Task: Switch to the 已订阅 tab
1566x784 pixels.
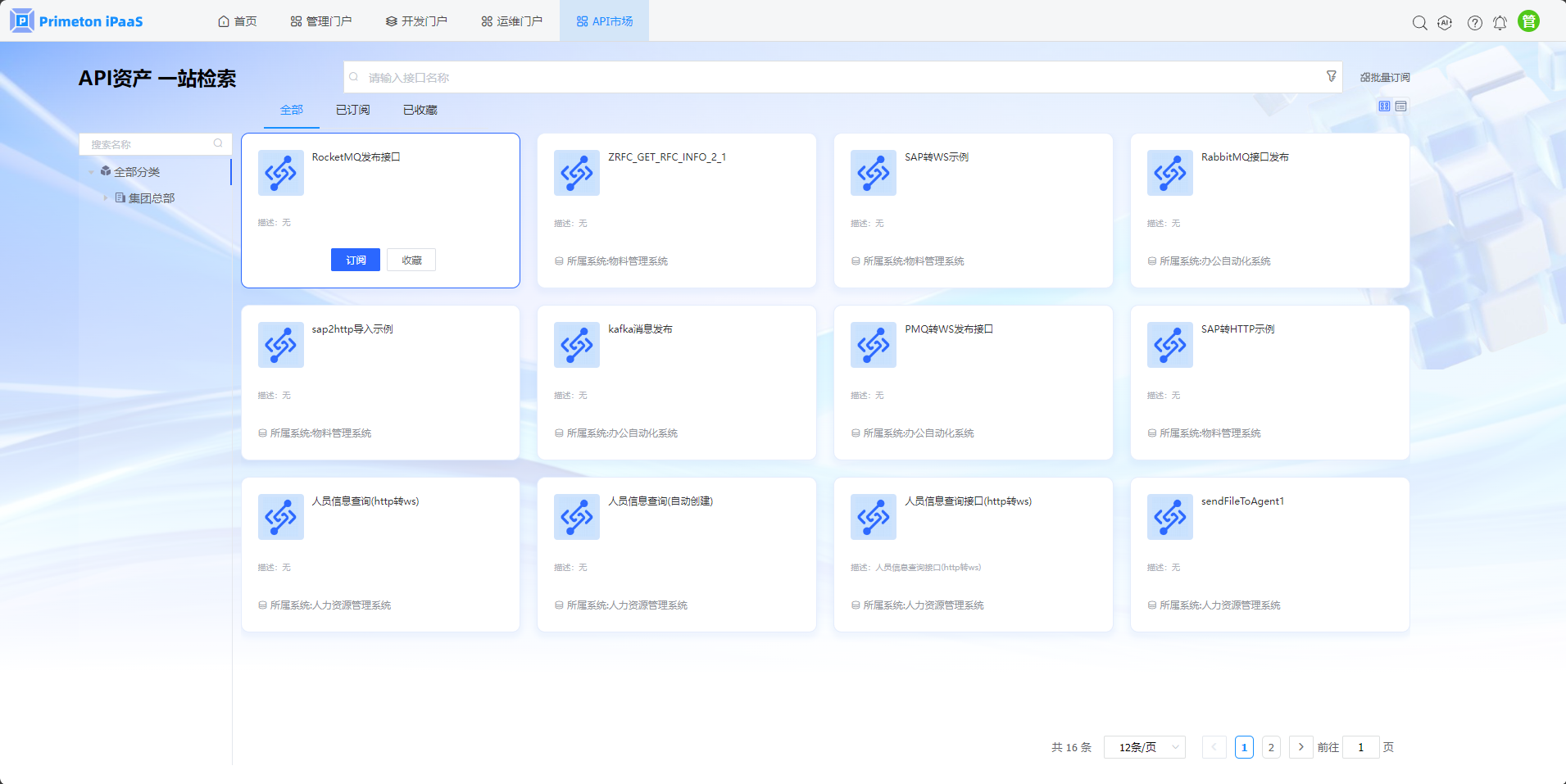Action: (352, 110)
